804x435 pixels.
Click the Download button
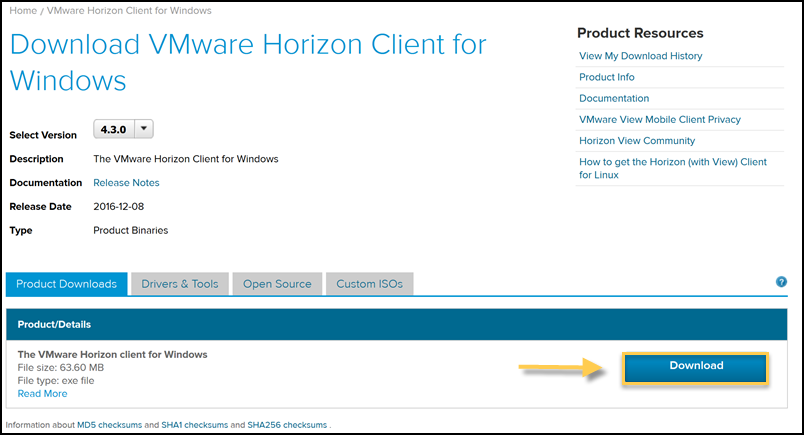tap(696, 368)
